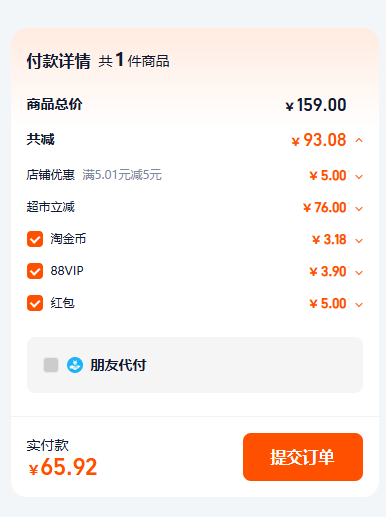
Task: Click the ¥93.08 total discount amount
Action: click(x=319, y=140)
